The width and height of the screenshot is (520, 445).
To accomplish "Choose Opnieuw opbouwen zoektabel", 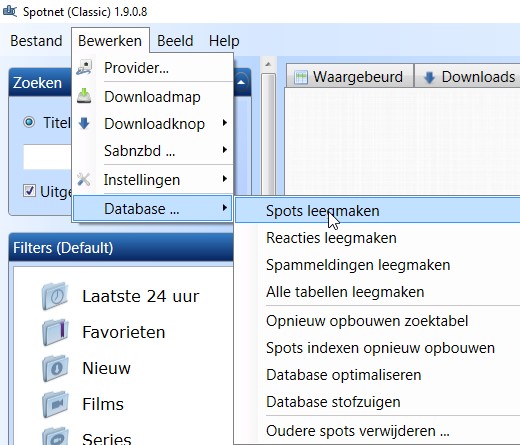I will (x=378, y=321).
